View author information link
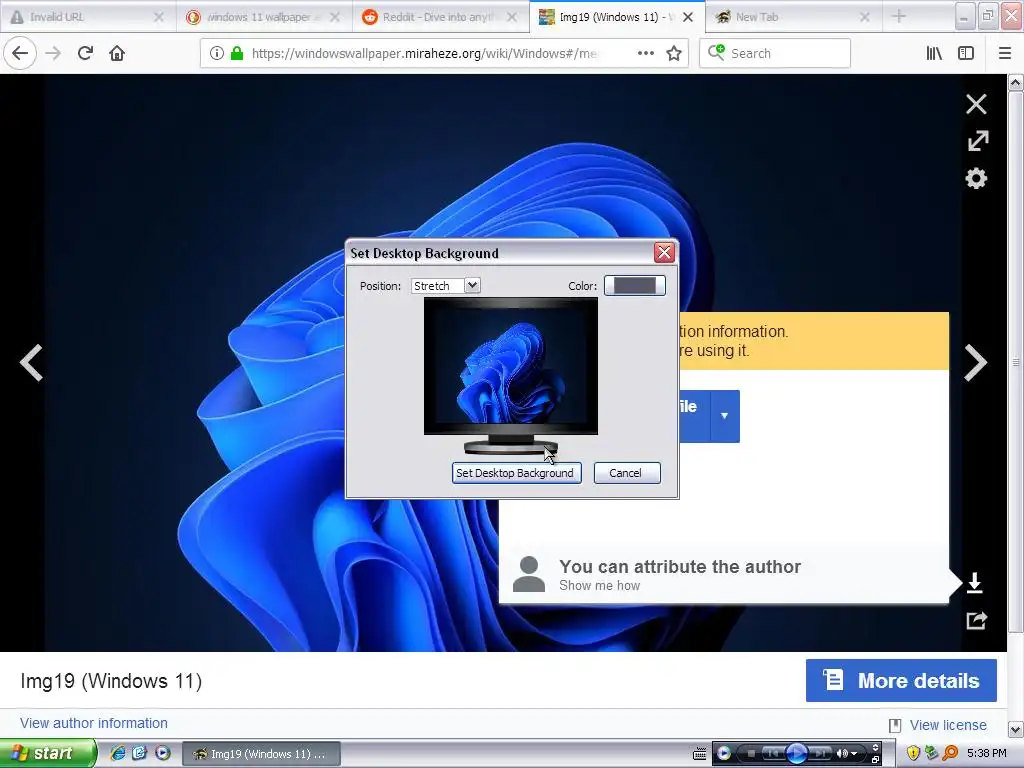Screen dimensions: 1024x768 tap(93, 723)
